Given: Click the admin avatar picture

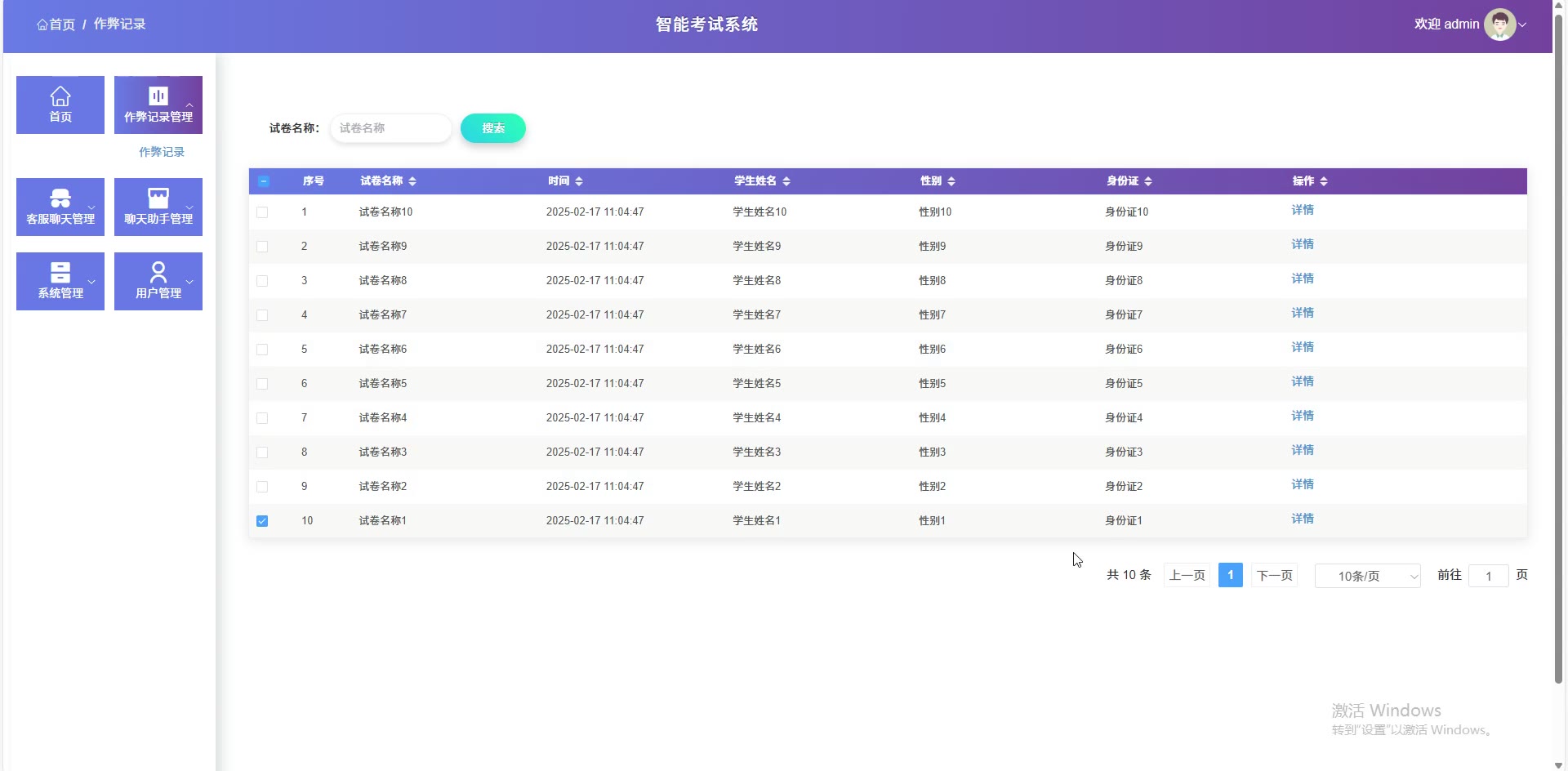Looking at the screenshot, I should [1499, 25].
